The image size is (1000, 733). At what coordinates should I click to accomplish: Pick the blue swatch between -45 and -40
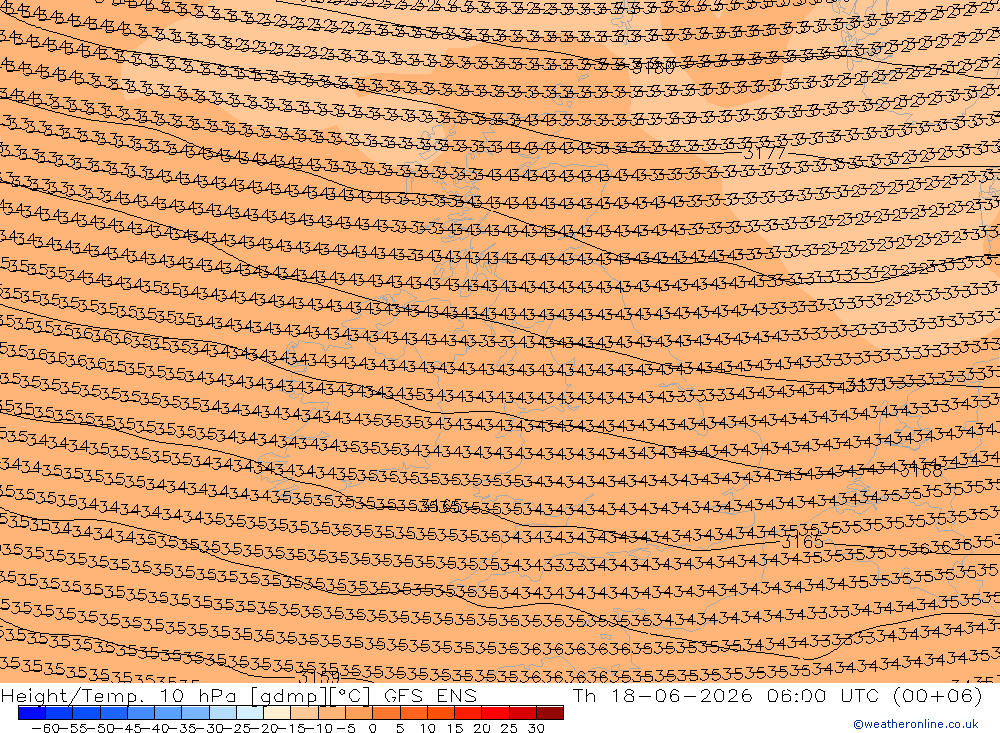tap(141, 713)
